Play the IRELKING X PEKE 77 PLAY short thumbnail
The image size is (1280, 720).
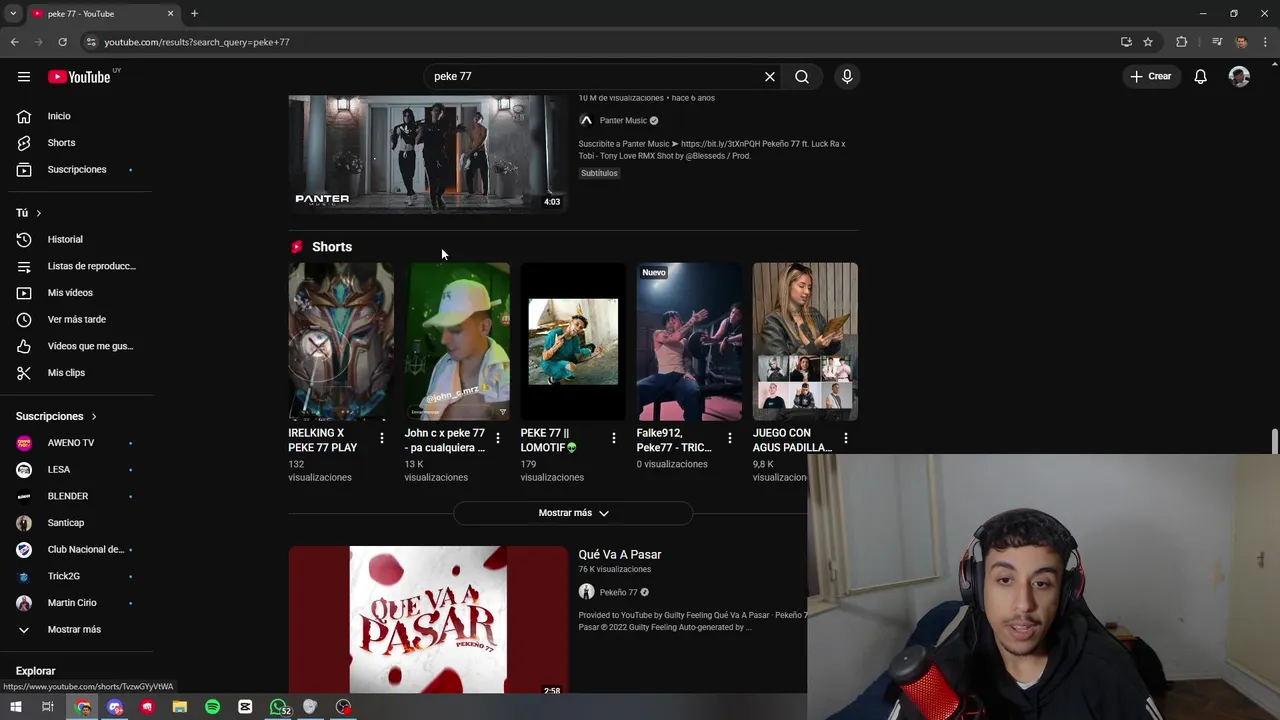[x=341, y=341]
